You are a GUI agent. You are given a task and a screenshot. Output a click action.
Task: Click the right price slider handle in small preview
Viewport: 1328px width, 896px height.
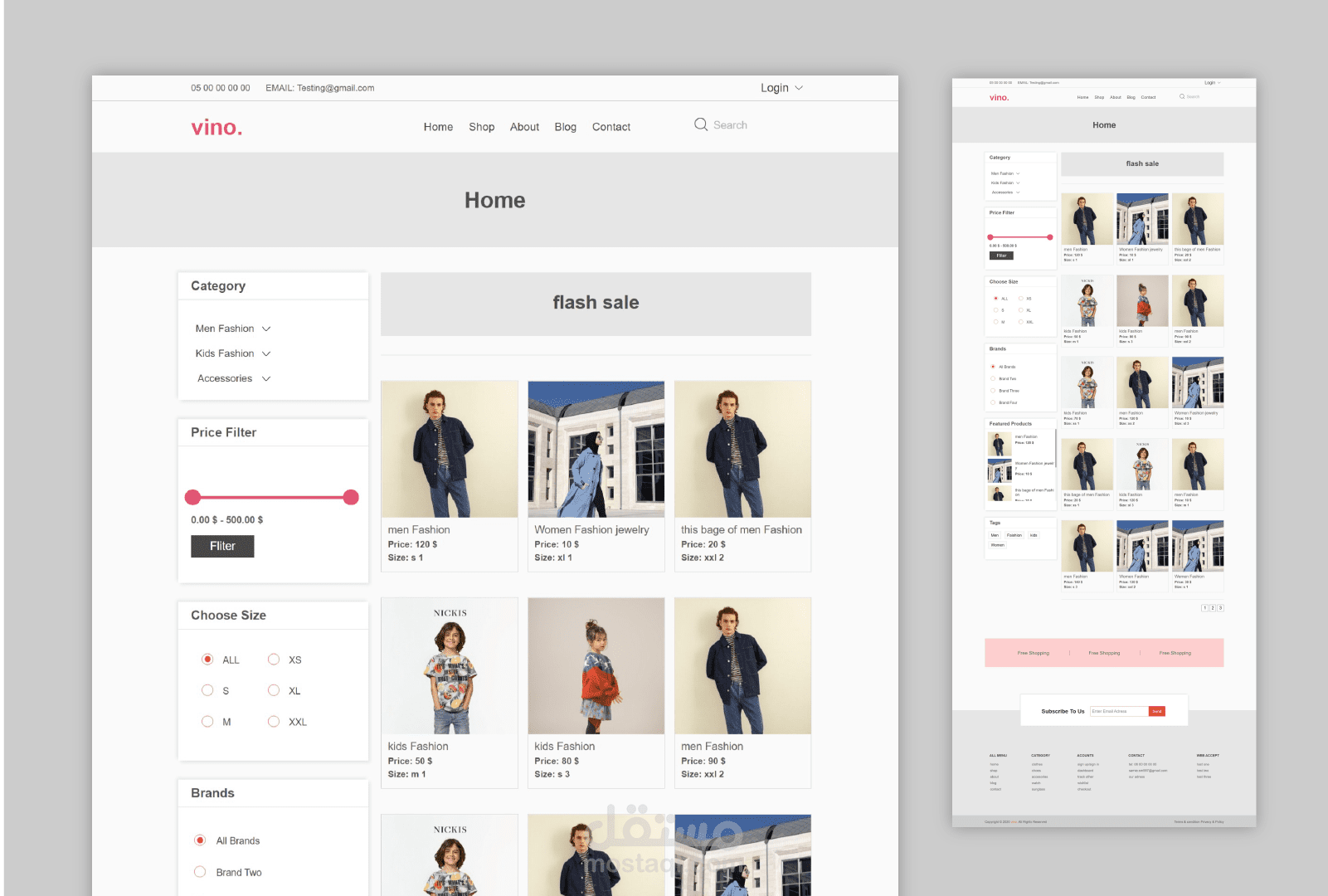tap(1050, 237)
